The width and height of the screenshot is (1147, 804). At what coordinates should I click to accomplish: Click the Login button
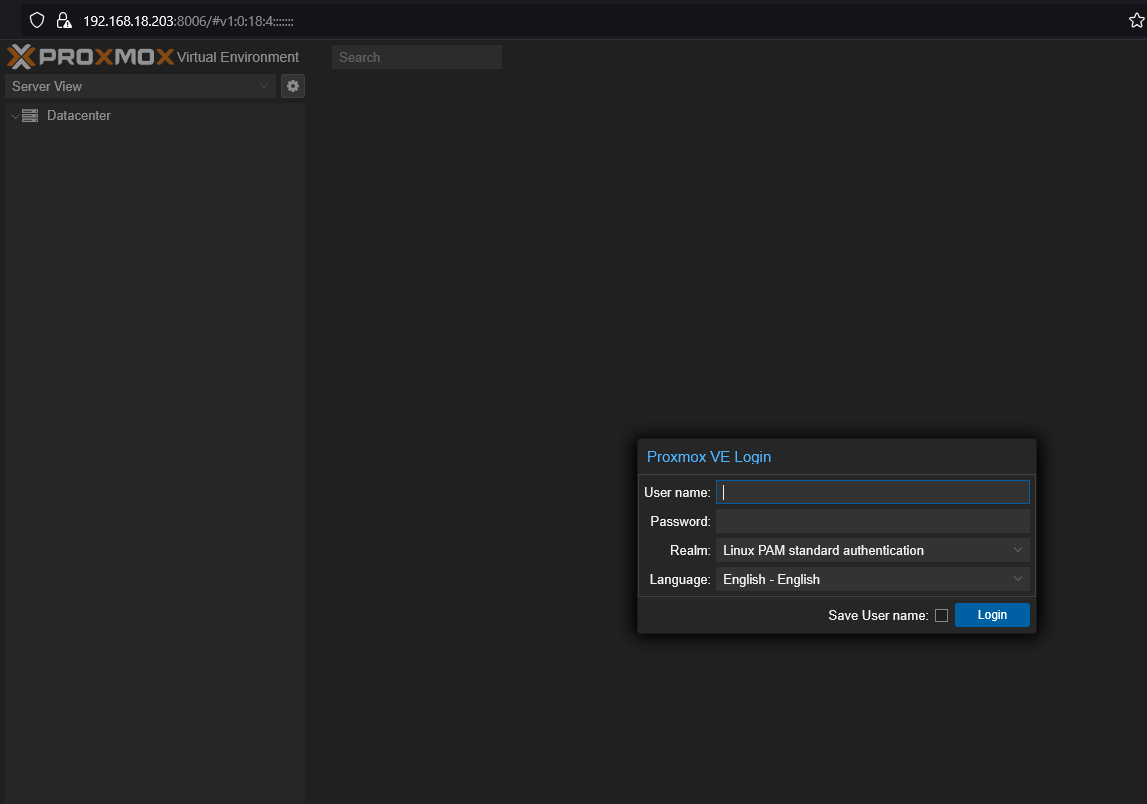[x=992, y=615]
